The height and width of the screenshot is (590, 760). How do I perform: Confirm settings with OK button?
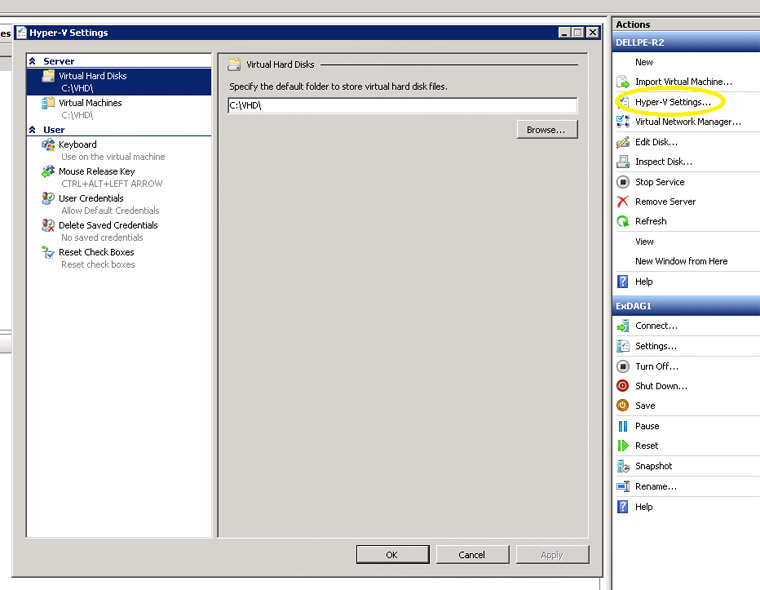click(392, 555)
